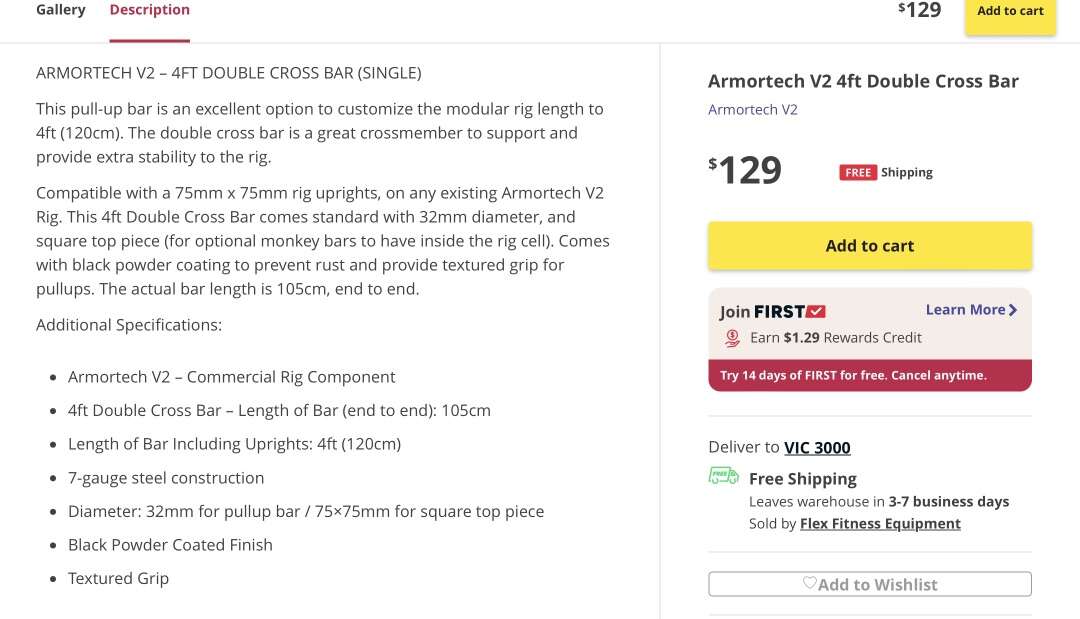Switch to the Gallery tab
The image size is (1080, 619).
coord(61,10)
